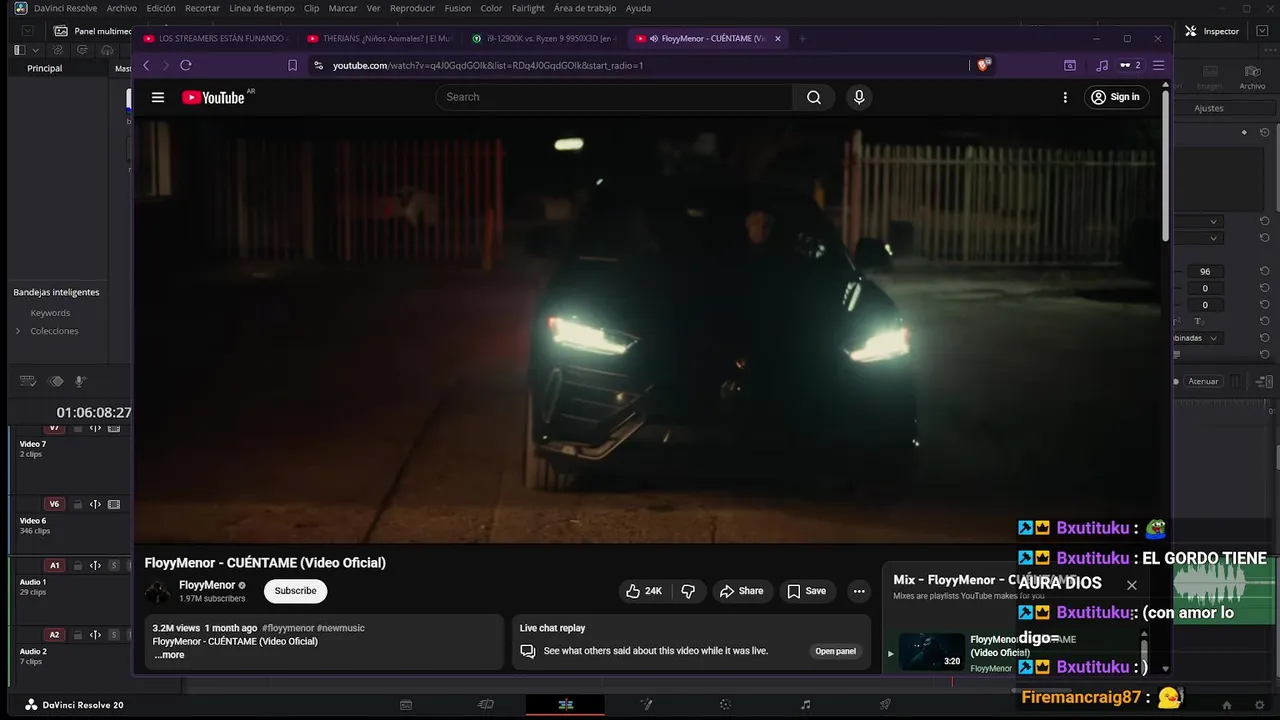Image resolution: width=1280 pixels, height=720 pixels.
Task: Save the video to a playlist
Action: tap(806, 591)
